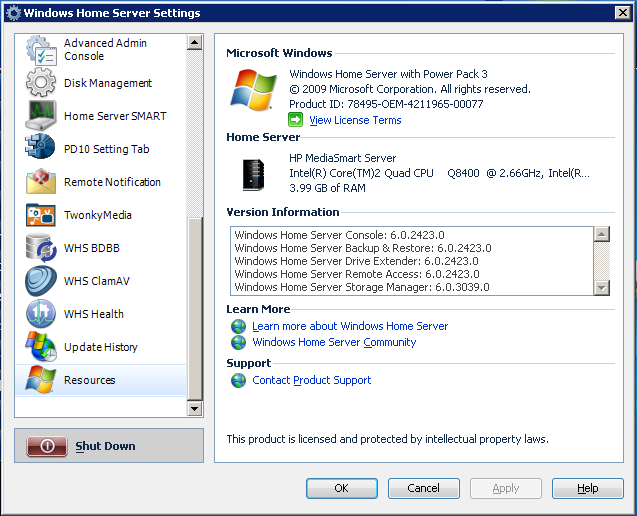
Task: Click the Version Information scrollbar track
Action: click(602, 261)
